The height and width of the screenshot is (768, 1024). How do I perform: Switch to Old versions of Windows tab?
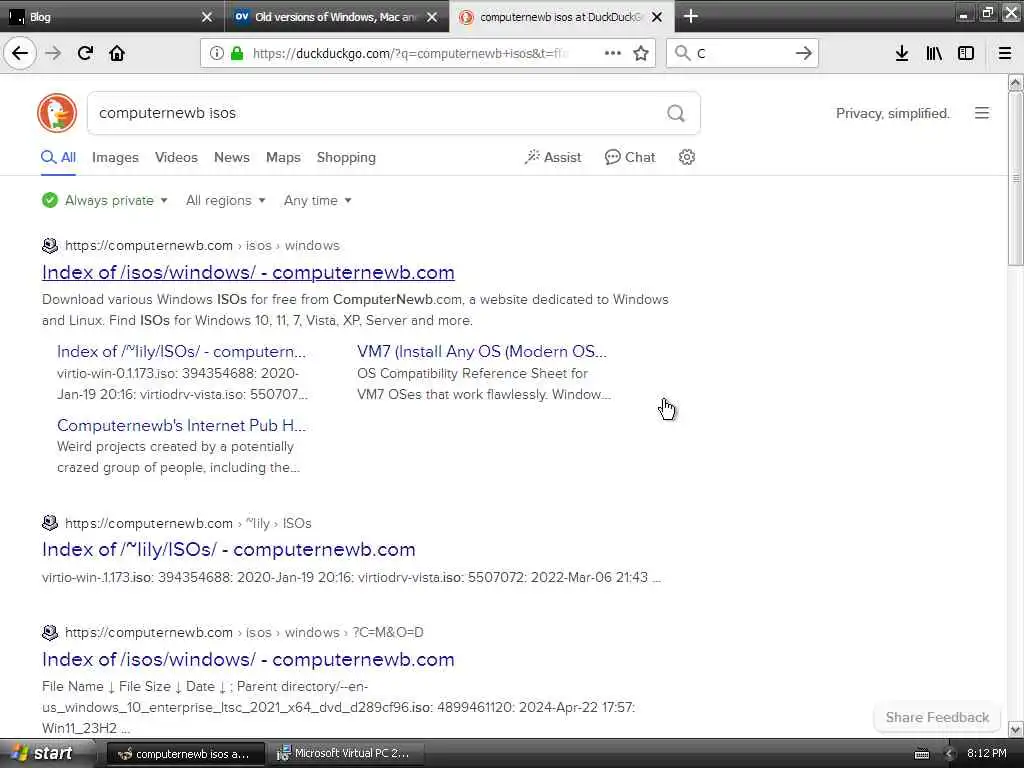337,16
